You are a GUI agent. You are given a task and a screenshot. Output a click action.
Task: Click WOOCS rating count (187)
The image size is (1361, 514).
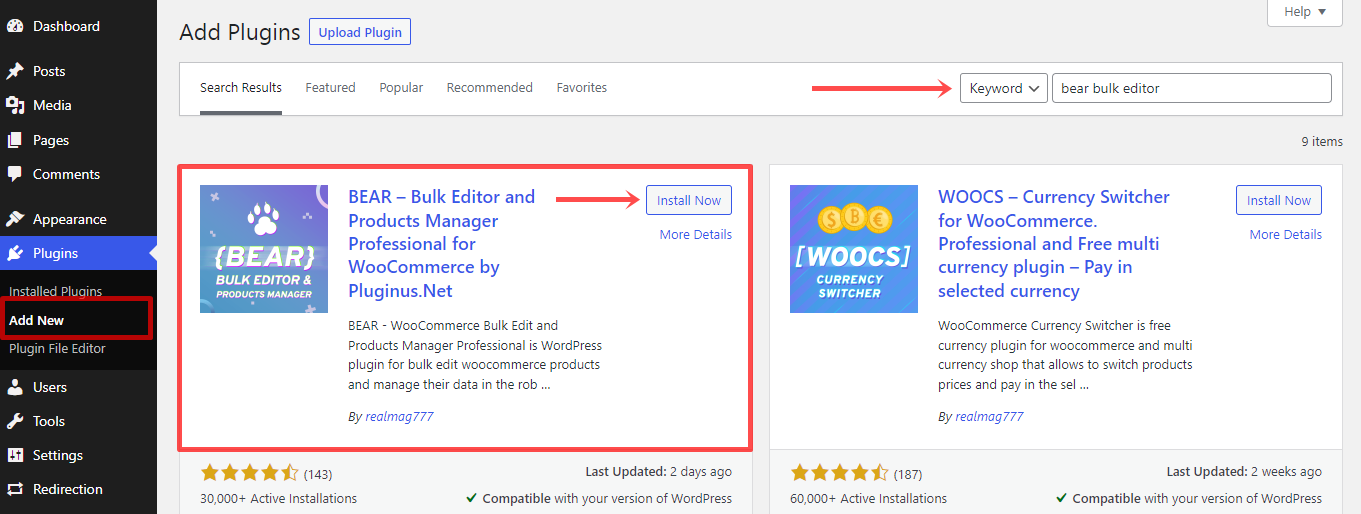pyautogui.click(x=908, y=473)
